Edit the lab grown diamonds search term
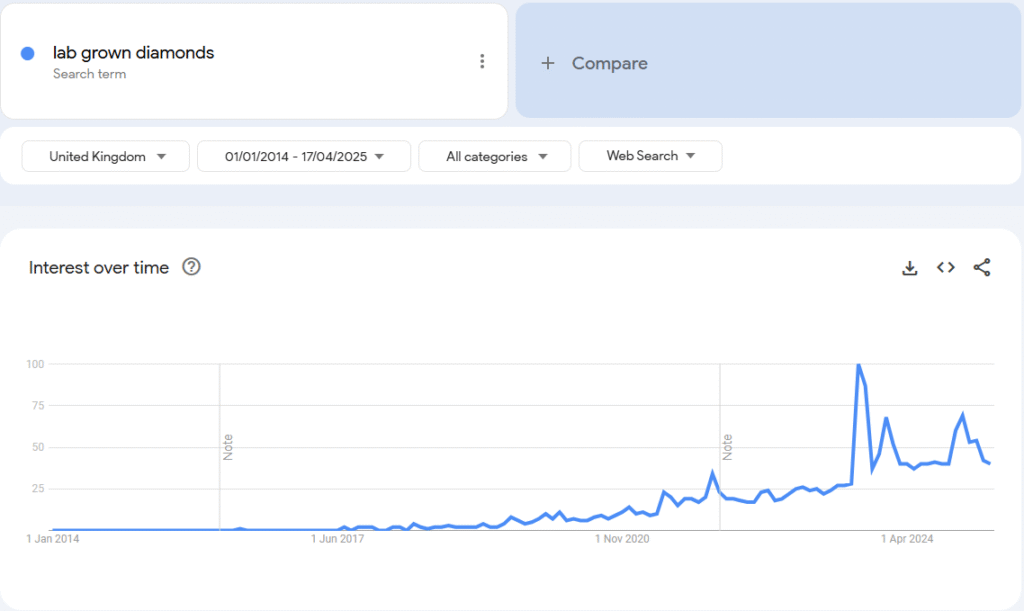Image resolution: width=1024 pixels, height=611 pixels. (x=133, y=53)
